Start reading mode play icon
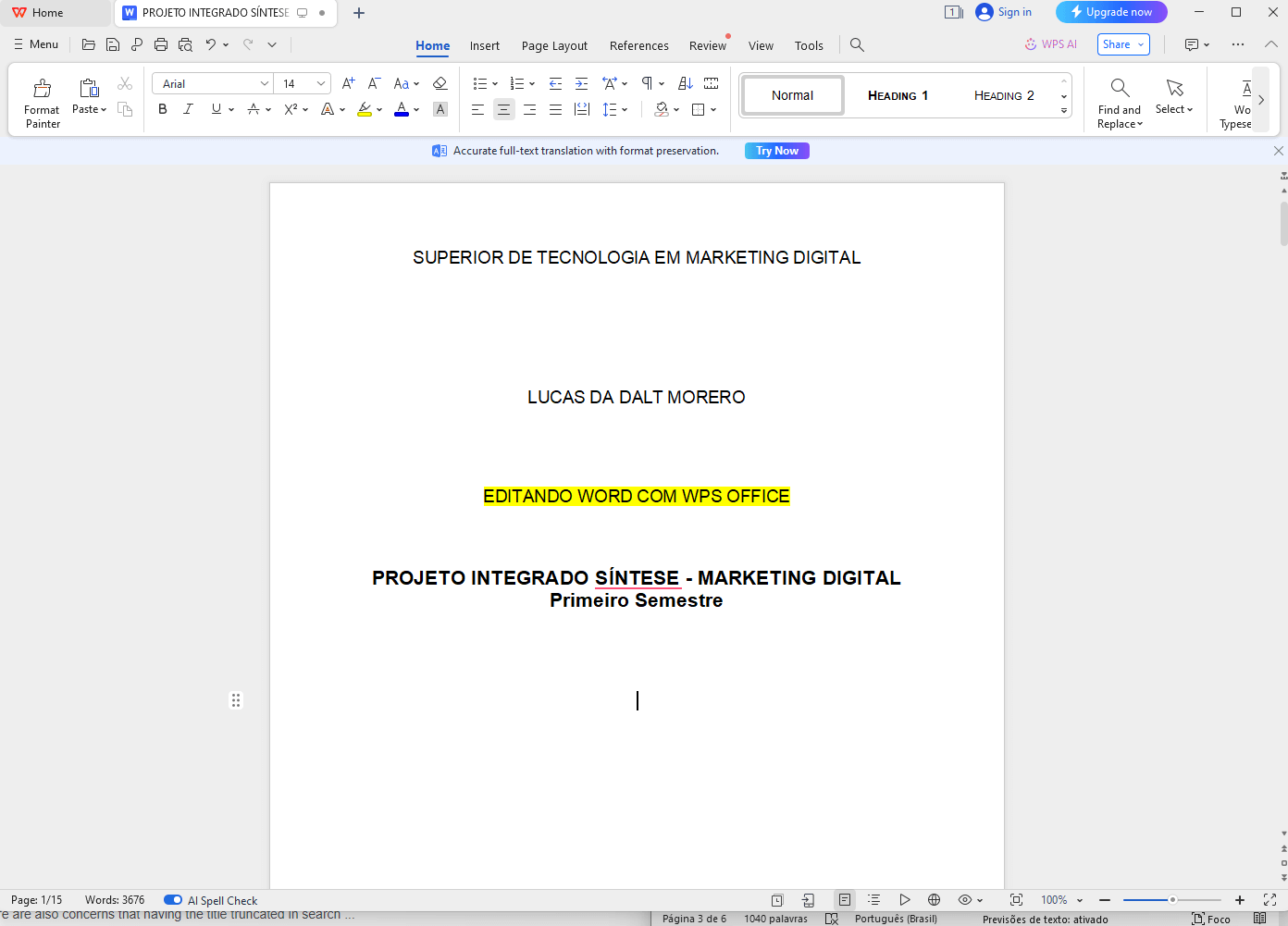The height and width of the screenshot is (926, 1288). coord(905,899)
